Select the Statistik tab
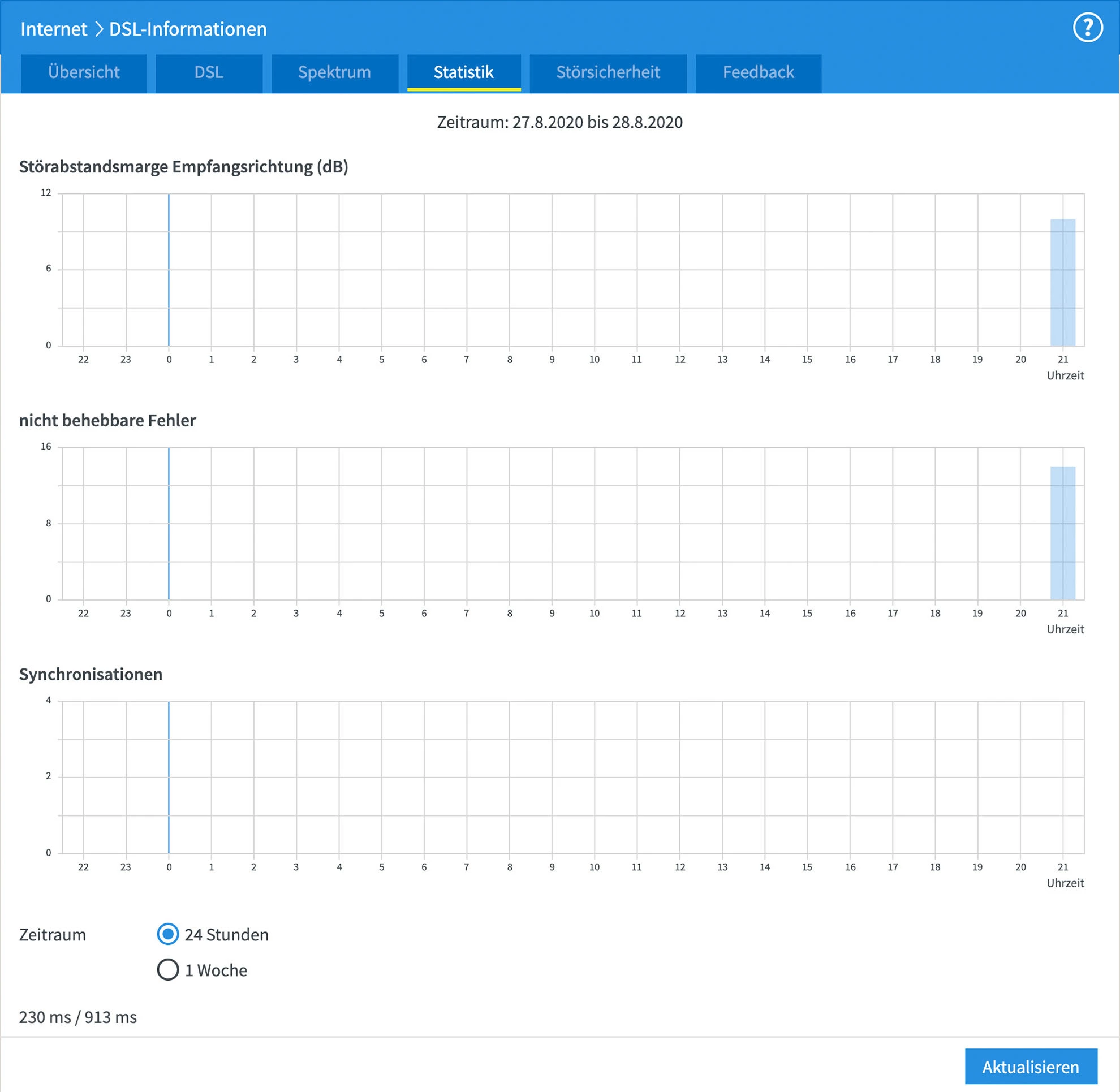 pyautogui.click(x=464, y=73)
